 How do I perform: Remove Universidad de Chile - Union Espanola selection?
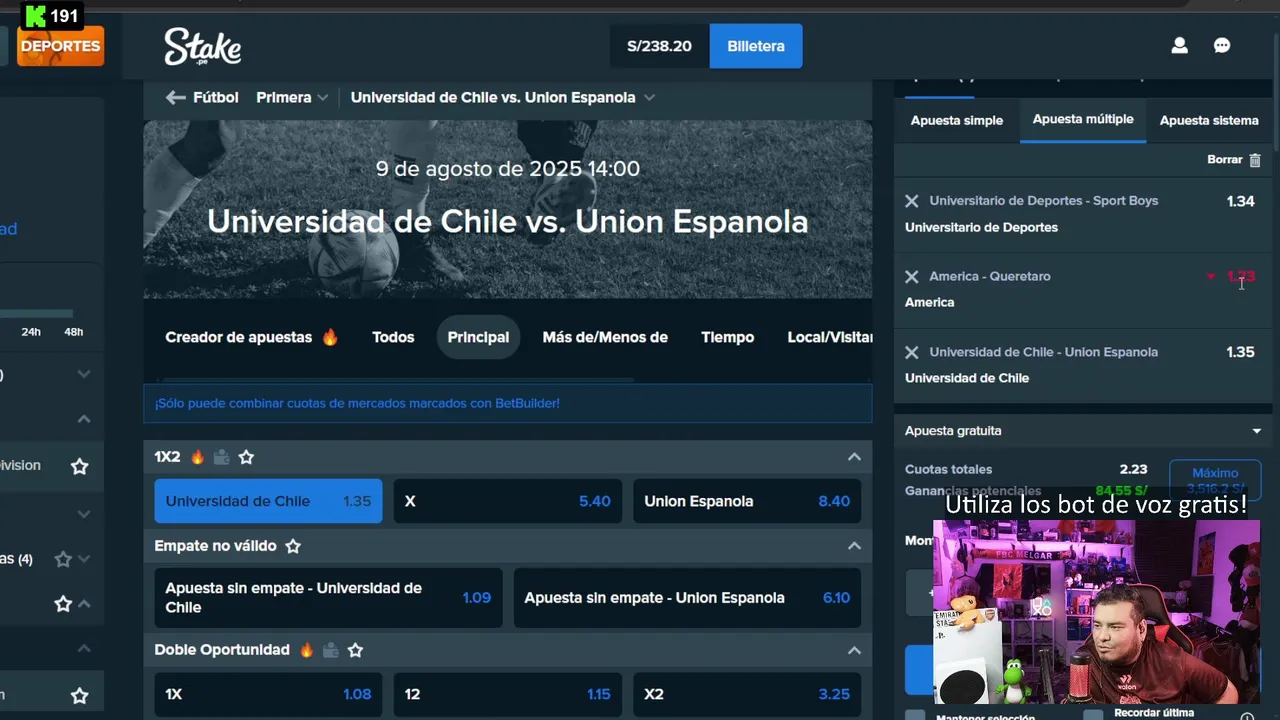tap(911, 352)
